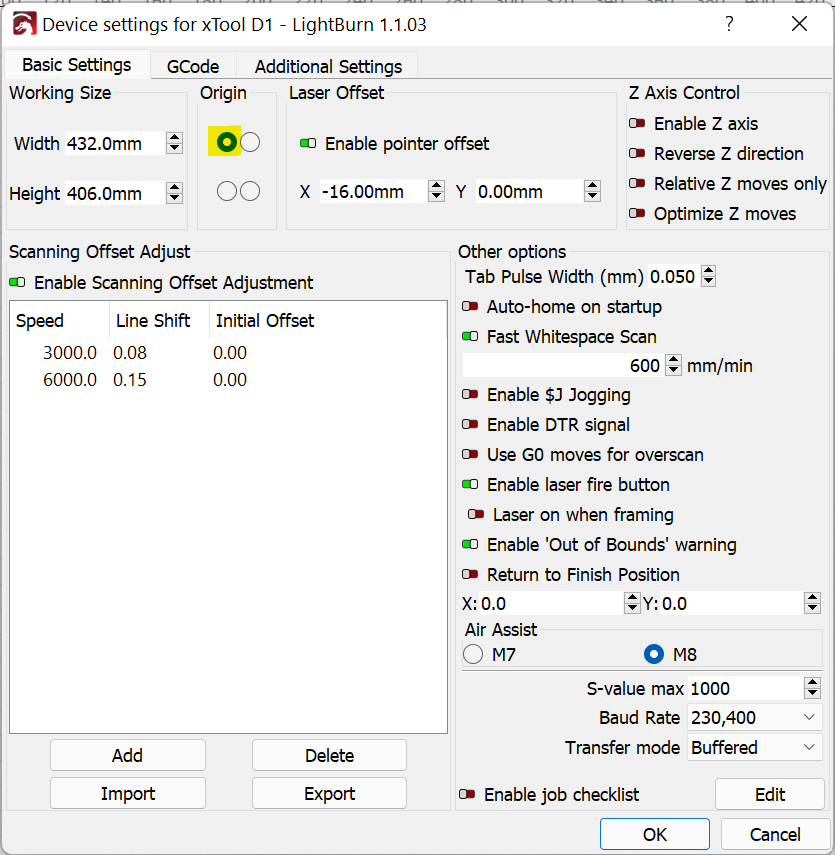835x855 pixels.
Task: Select M8 air assist option
Action: (x=654, y=654)
